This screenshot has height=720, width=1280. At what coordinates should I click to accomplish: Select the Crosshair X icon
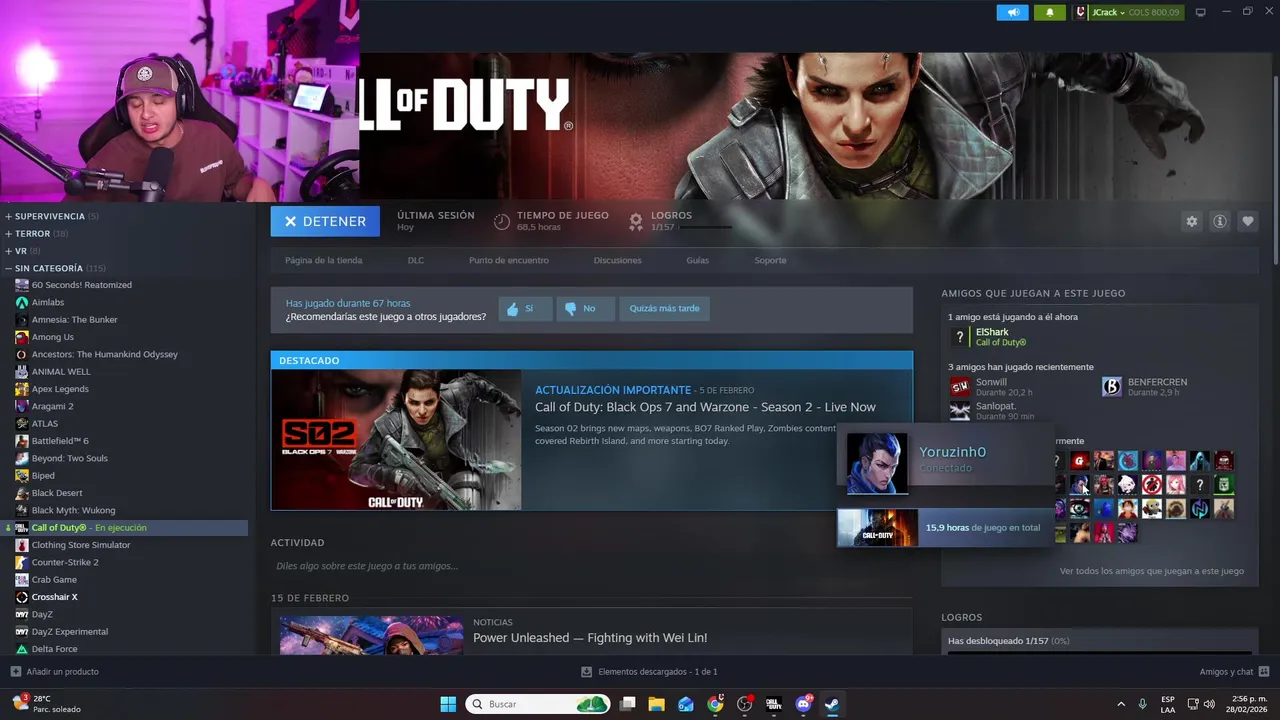pos(21,597)
